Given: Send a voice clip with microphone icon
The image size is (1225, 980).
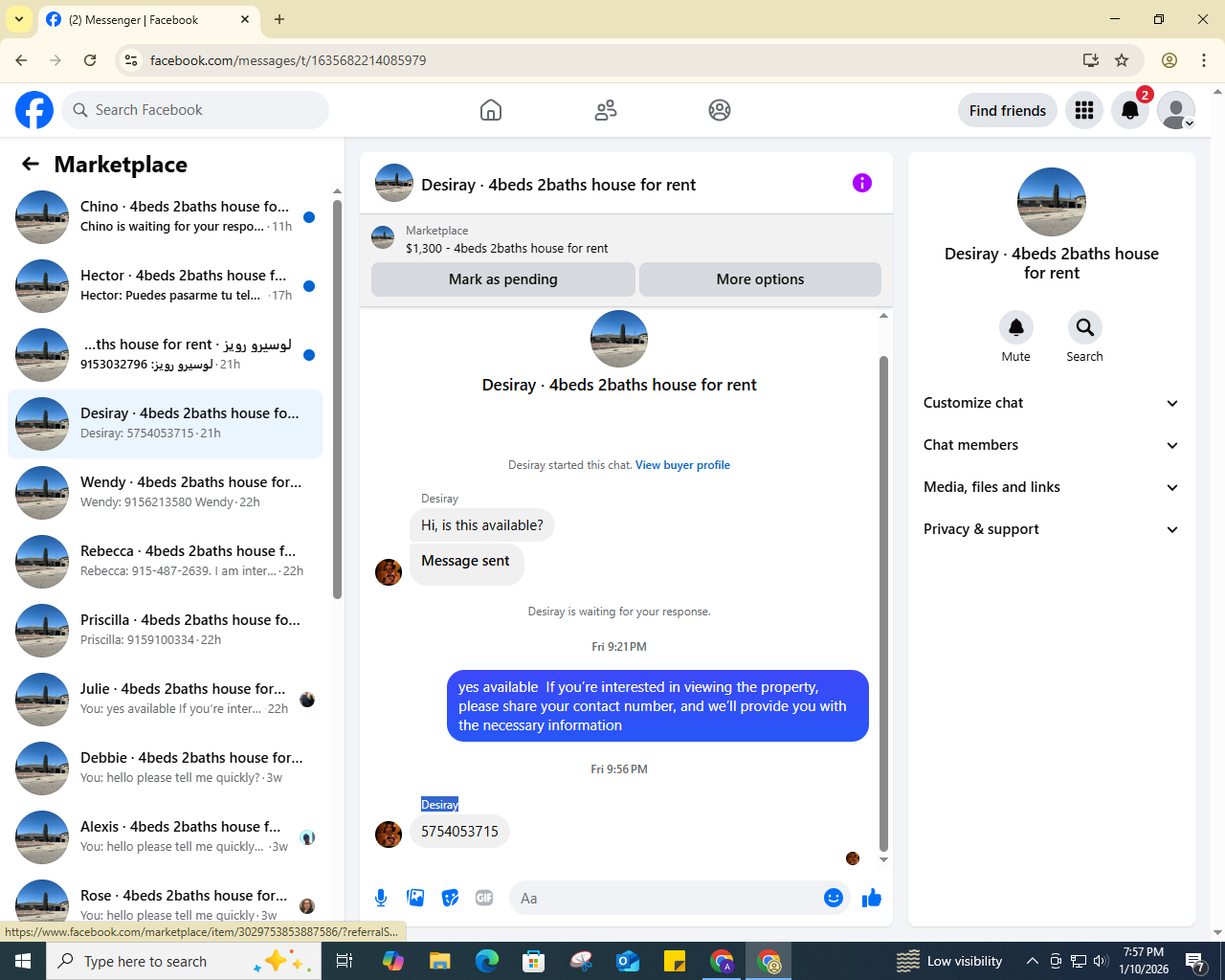Looking at the screenshot, I should 381,898.
